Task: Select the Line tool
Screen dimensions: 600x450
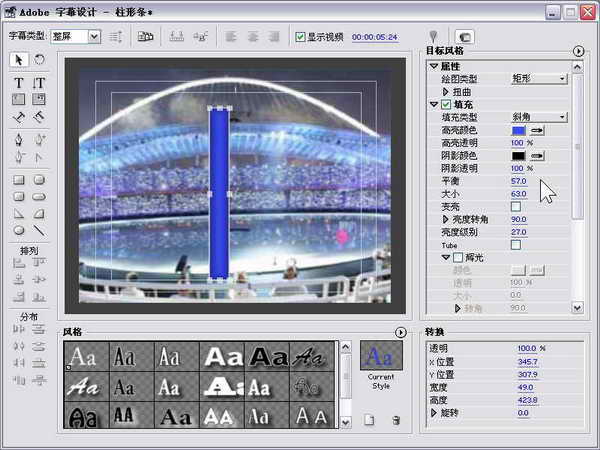Action: point(39,230)
